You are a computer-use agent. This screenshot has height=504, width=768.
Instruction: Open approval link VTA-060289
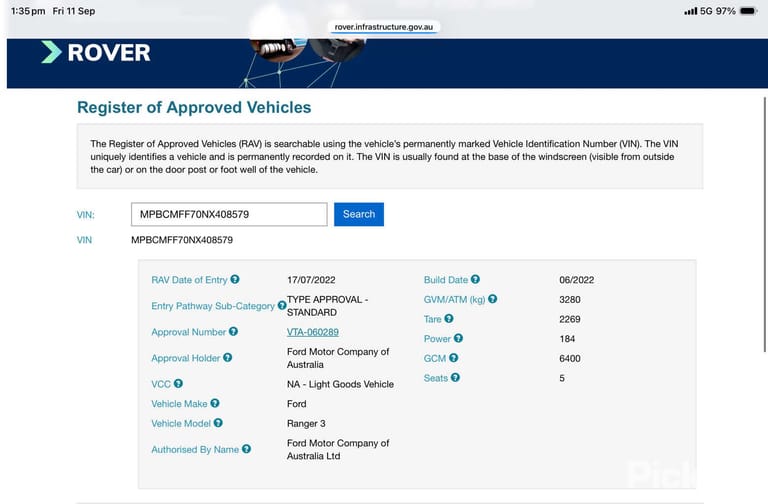(312, 332)
